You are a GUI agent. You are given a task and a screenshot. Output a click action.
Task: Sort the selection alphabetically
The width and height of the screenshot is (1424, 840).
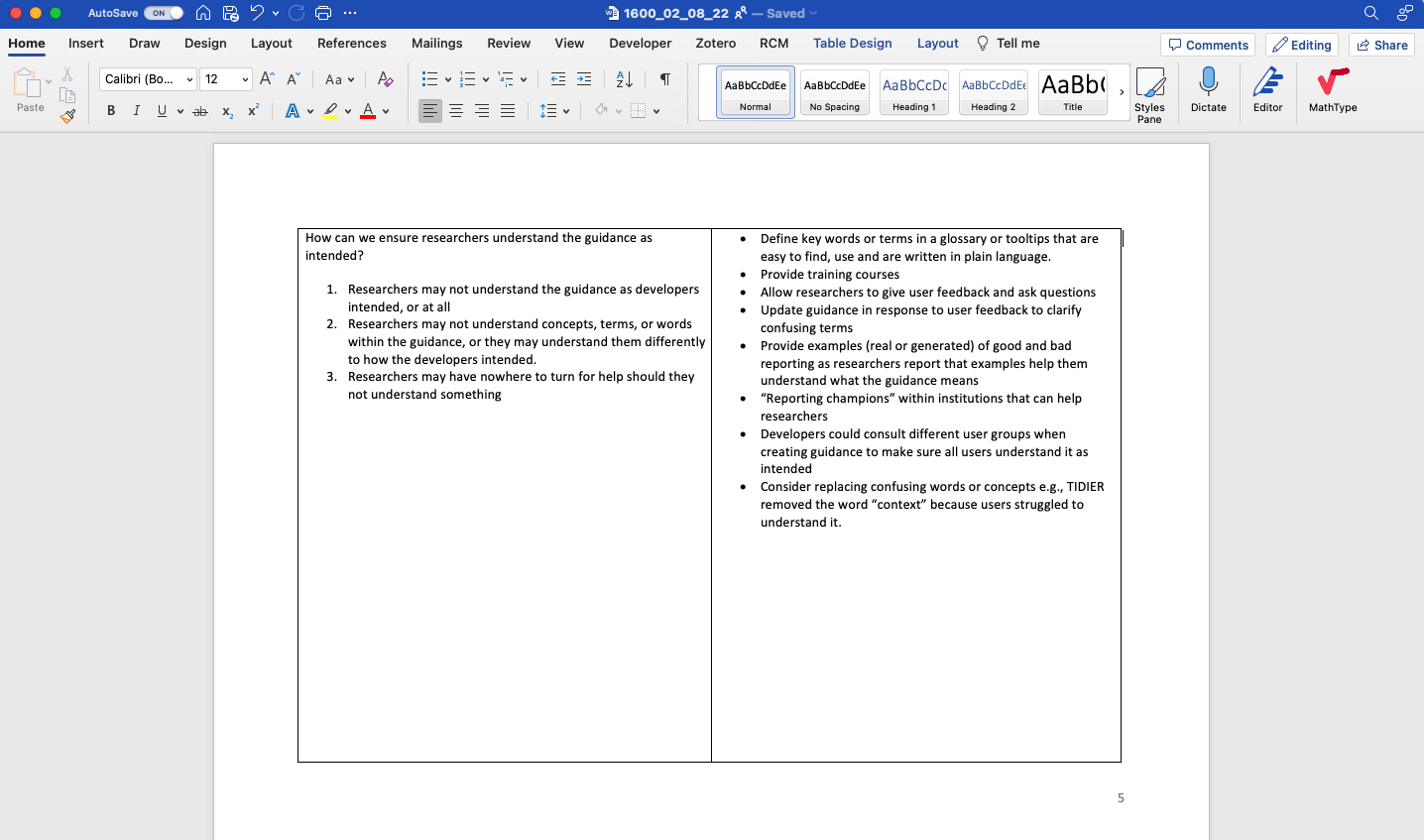point(624,79)
